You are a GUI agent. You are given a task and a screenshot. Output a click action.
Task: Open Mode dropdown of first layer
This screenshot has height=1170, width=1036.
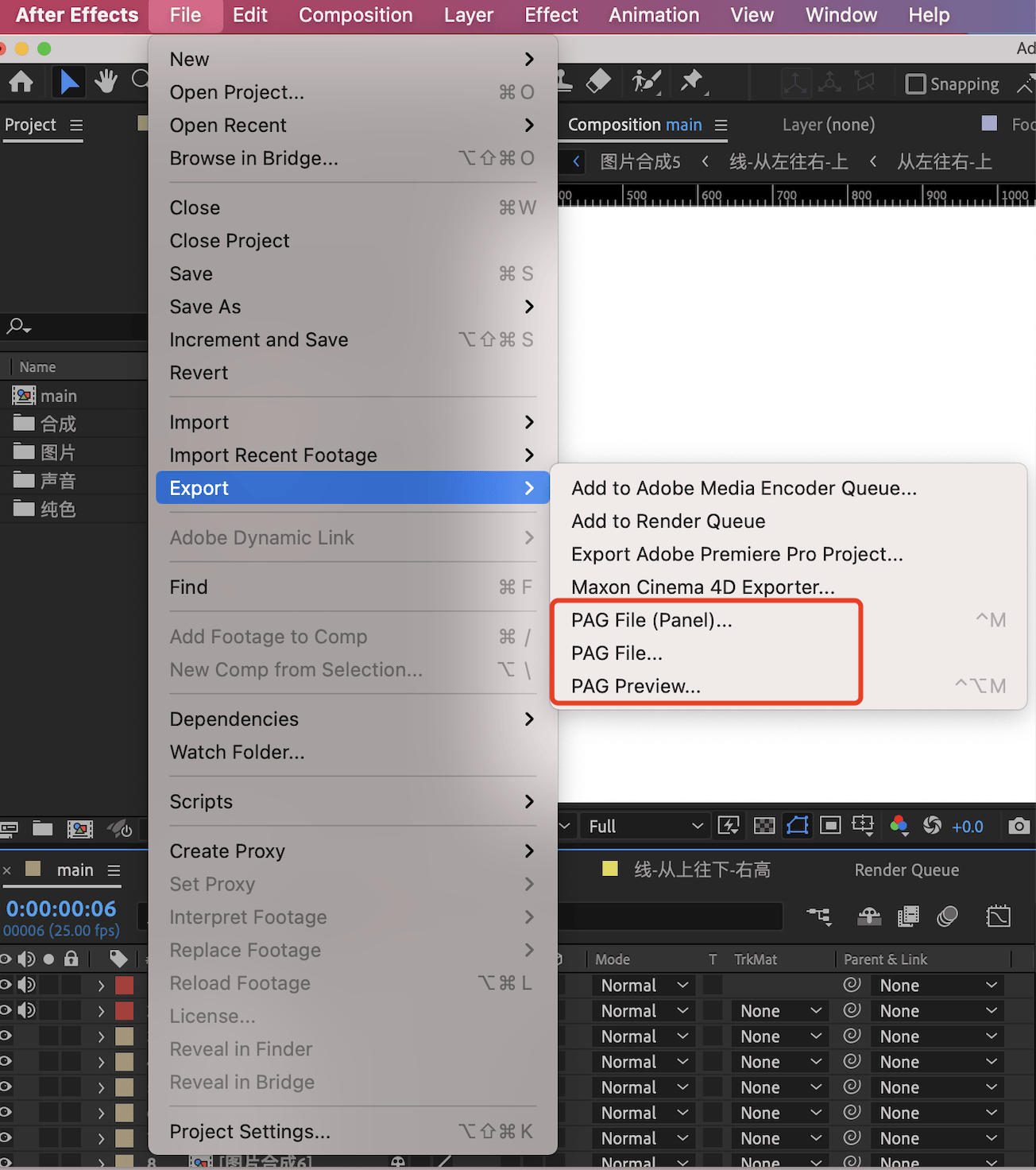[x=644, y=986]
